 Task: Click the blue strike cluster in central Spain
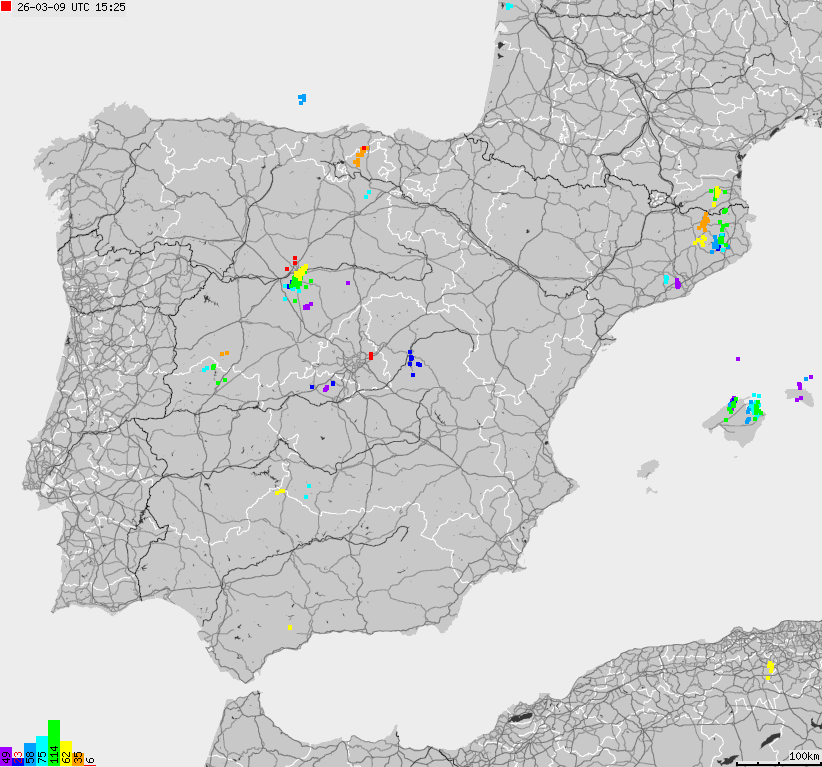click(x=411, y=360)
